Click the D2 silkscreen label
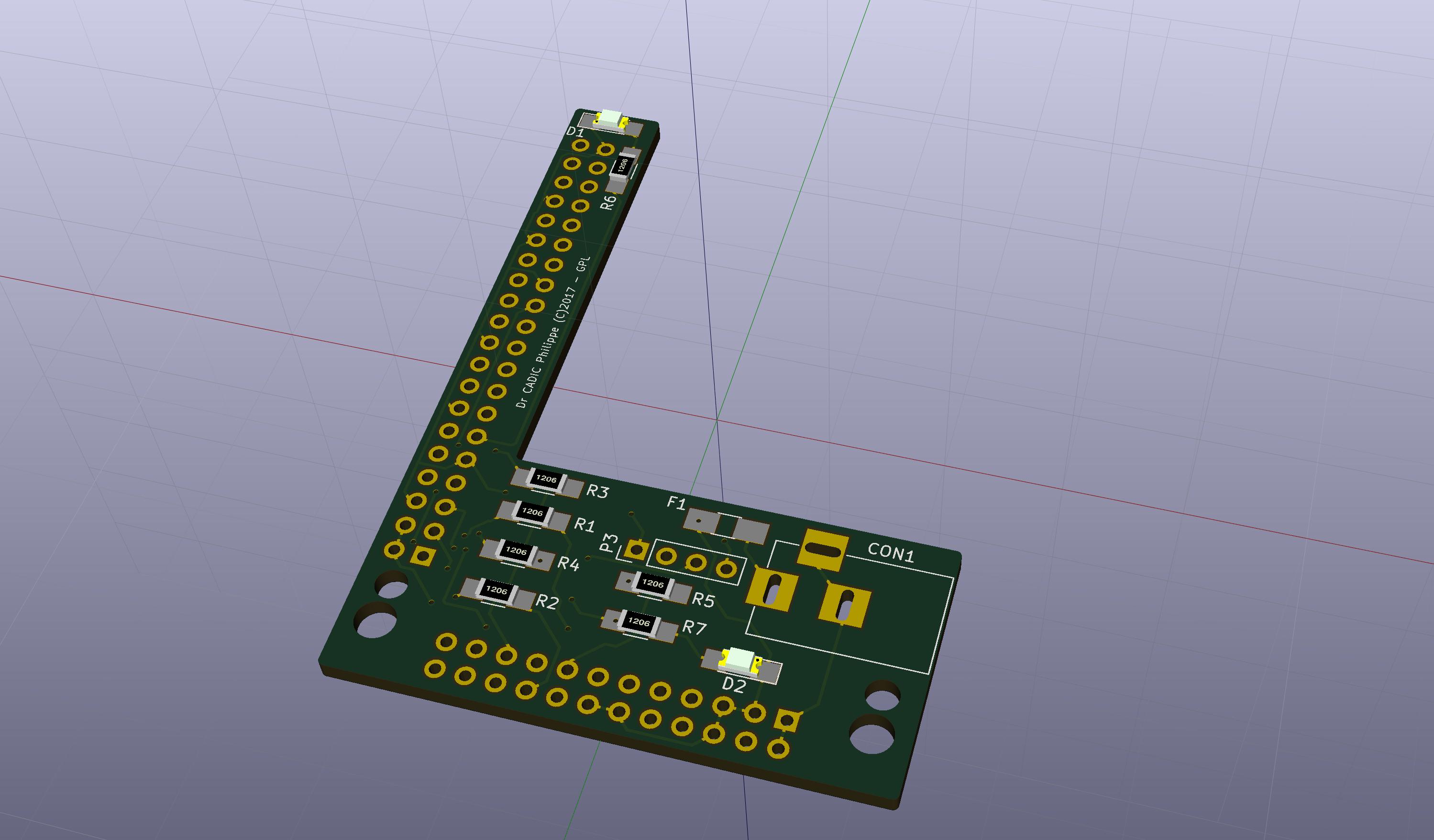This screenshot has width=1434, height=840. click(x=734, y=685)
